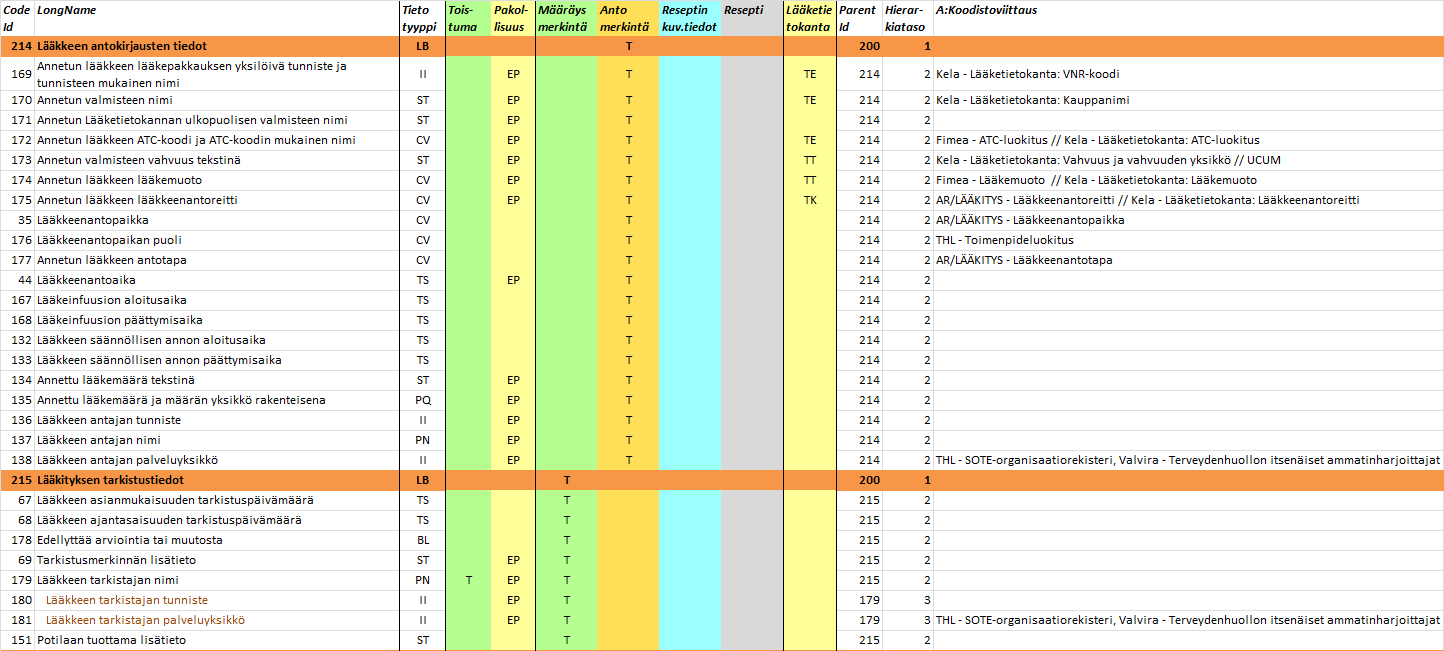Select the 'Lääkkeen antajan nimi' cell
Screen dimensions: 1444x651
click(217, 440)
